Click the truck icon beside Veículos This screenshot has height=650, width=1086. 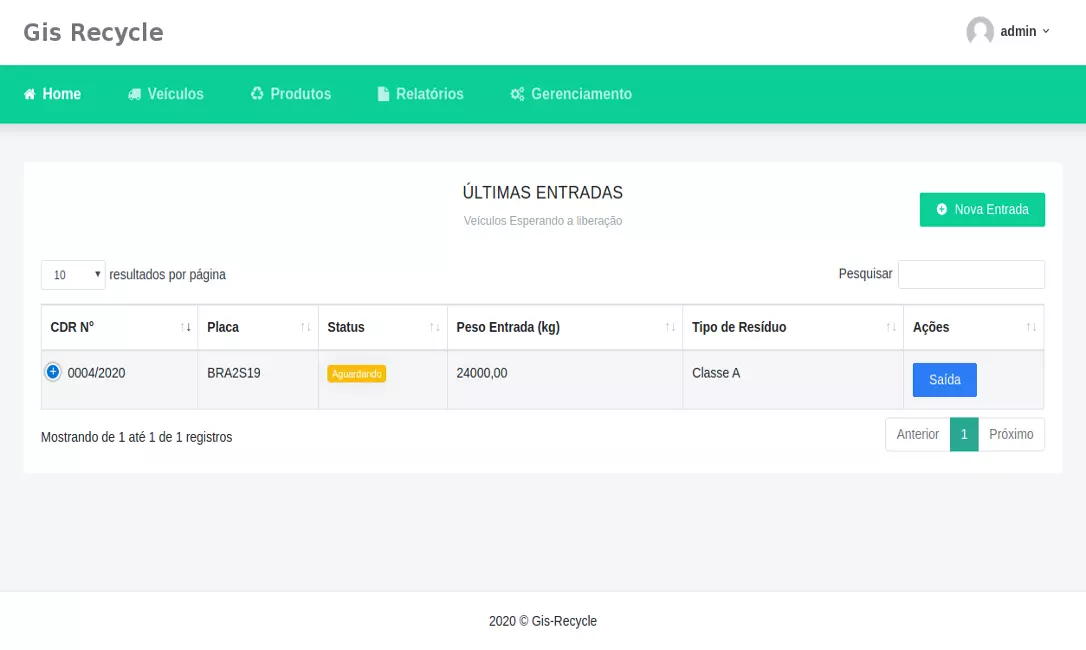click(134, 94)
